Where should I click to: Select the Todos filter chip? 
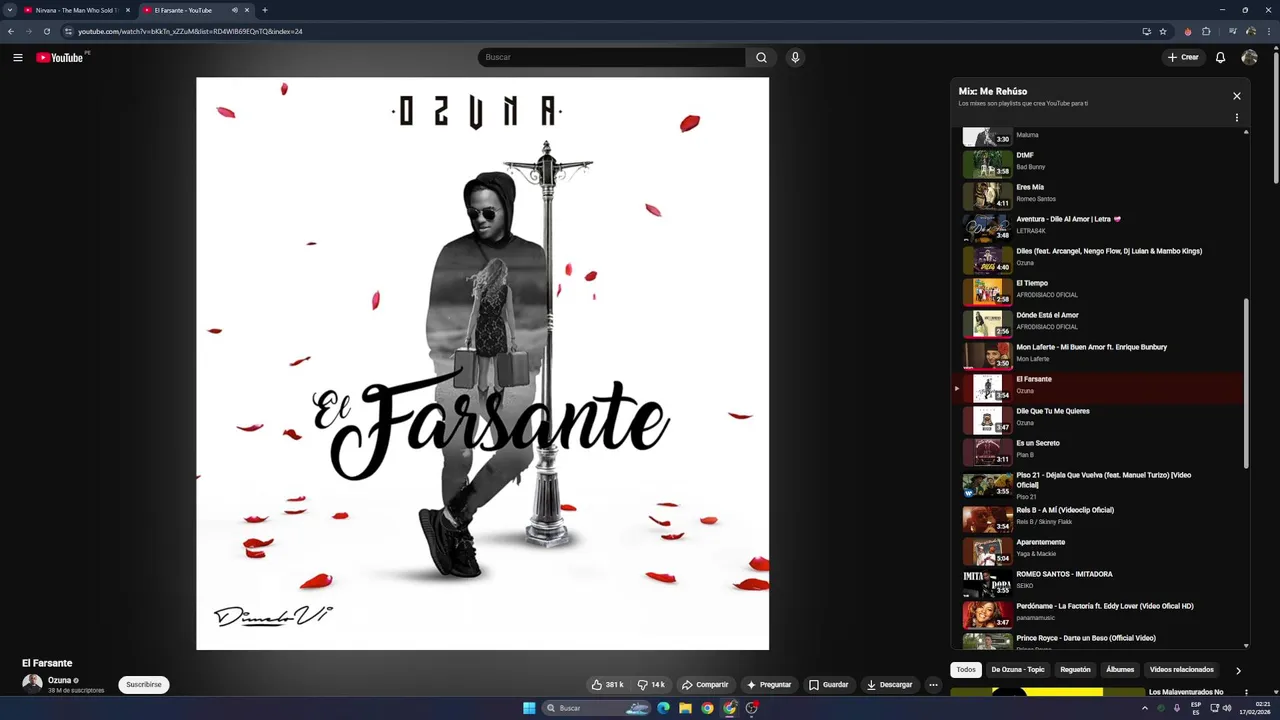click(x=966, y=670)
